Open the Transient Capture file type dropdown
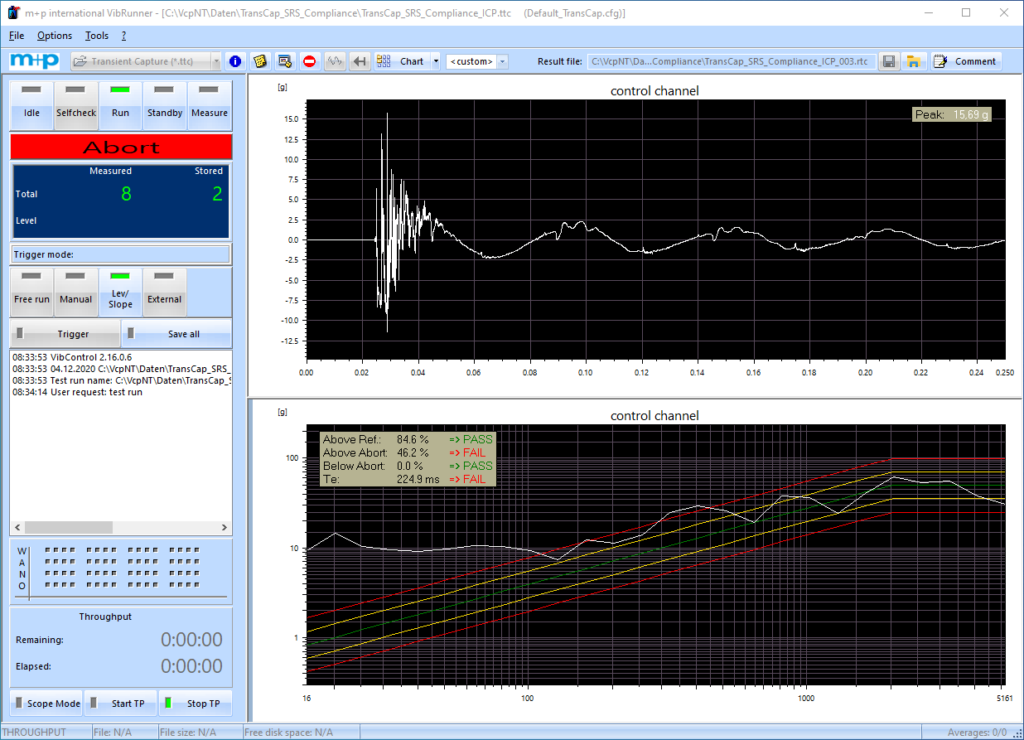Screen dimensions: 1024x740 [x=215, y=61]
